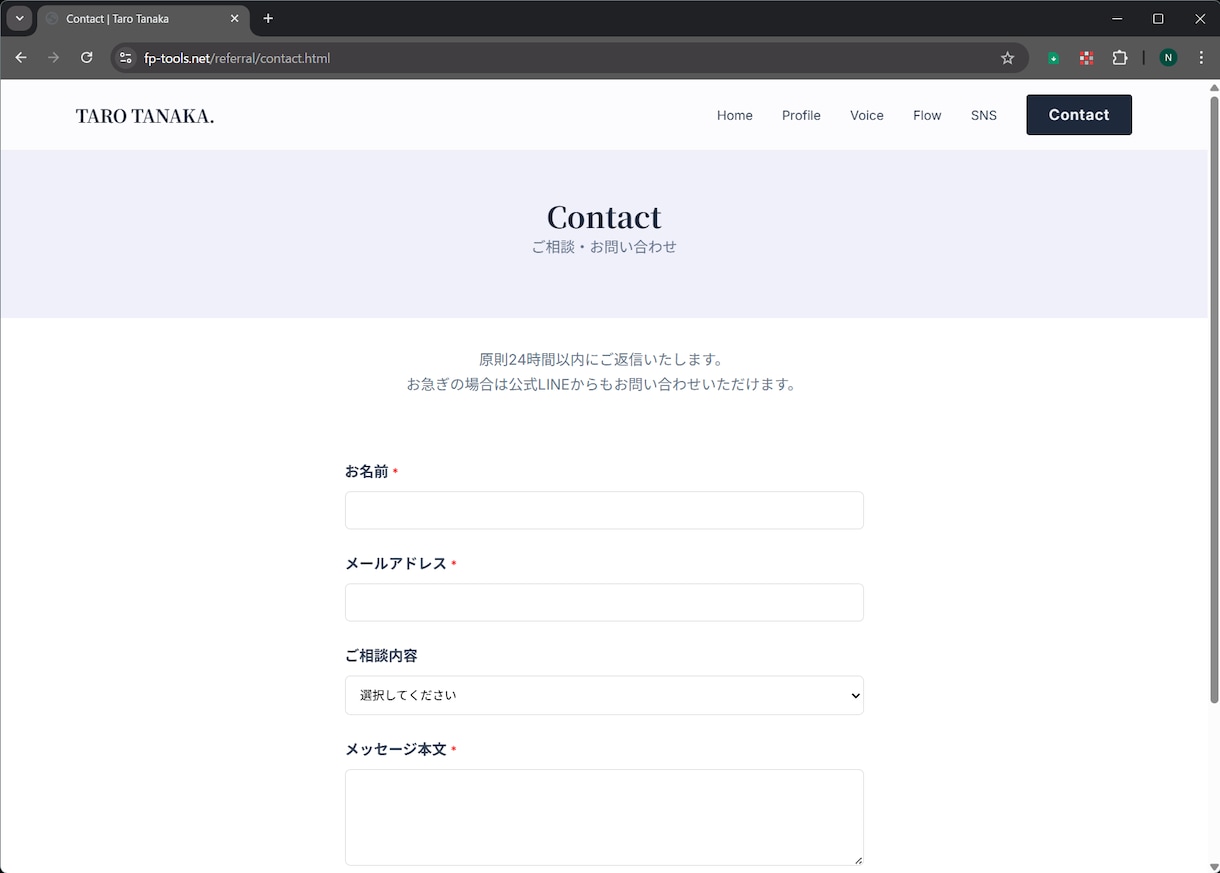Open the SNS nav link
1220x873 pixels.
pos(984,115)
